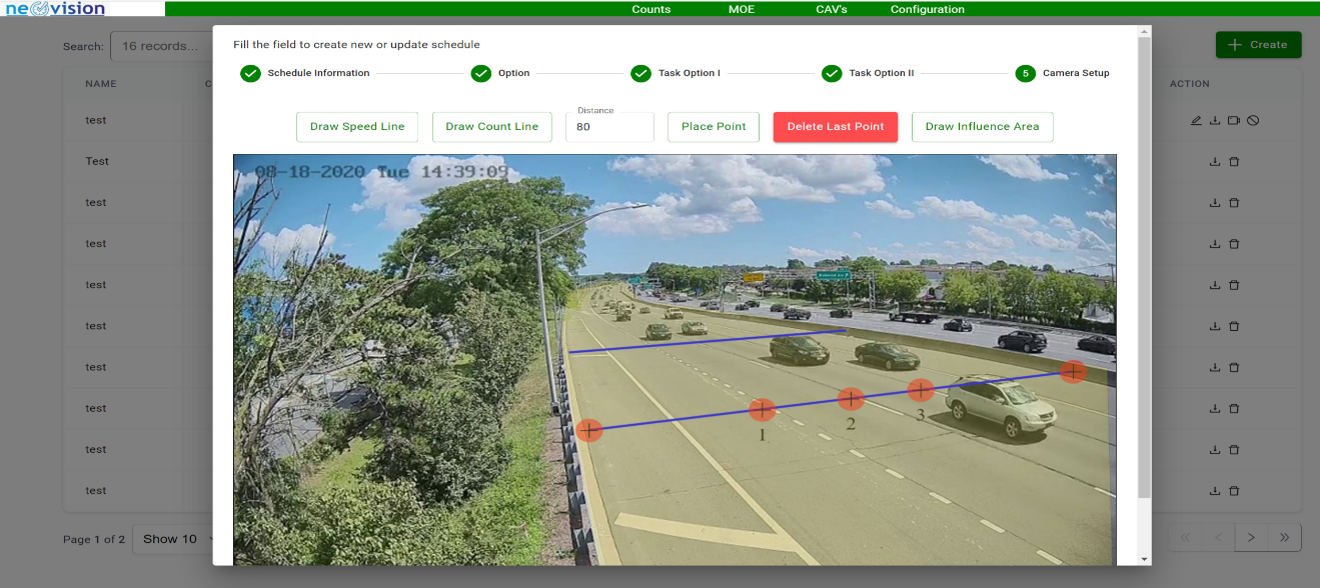The image size is (1320, 588).
Task: Go to next page using the arrow
Action: coord(1251,538)
